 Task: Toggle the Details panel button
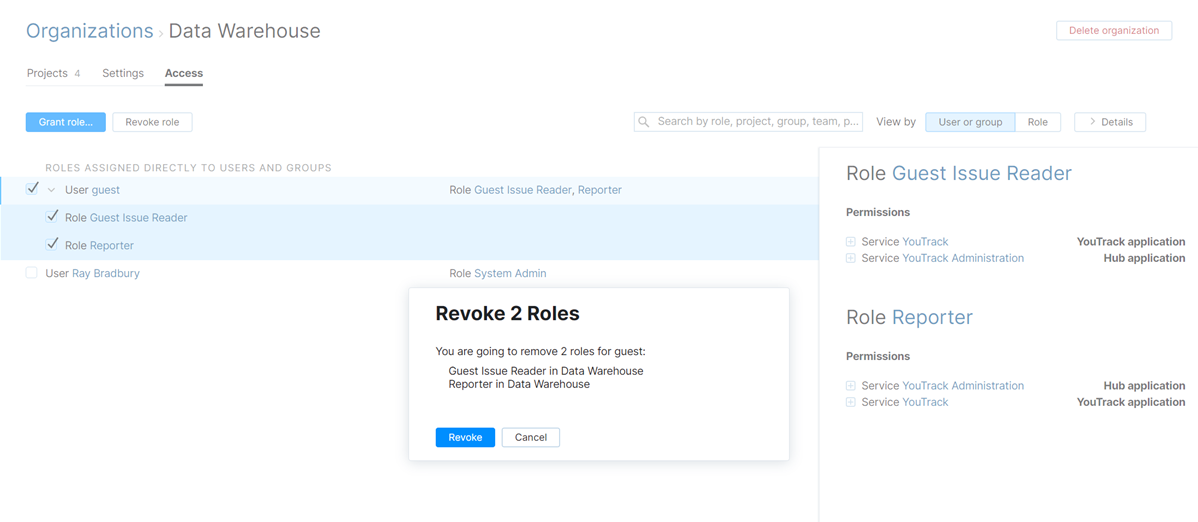point(1110,122)
